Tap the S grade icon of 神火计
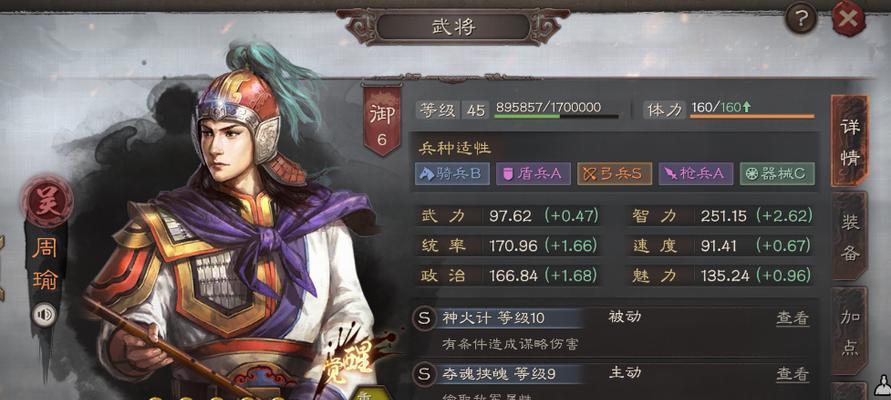Screen dimensions: 891x400 [x=423, y=318]
